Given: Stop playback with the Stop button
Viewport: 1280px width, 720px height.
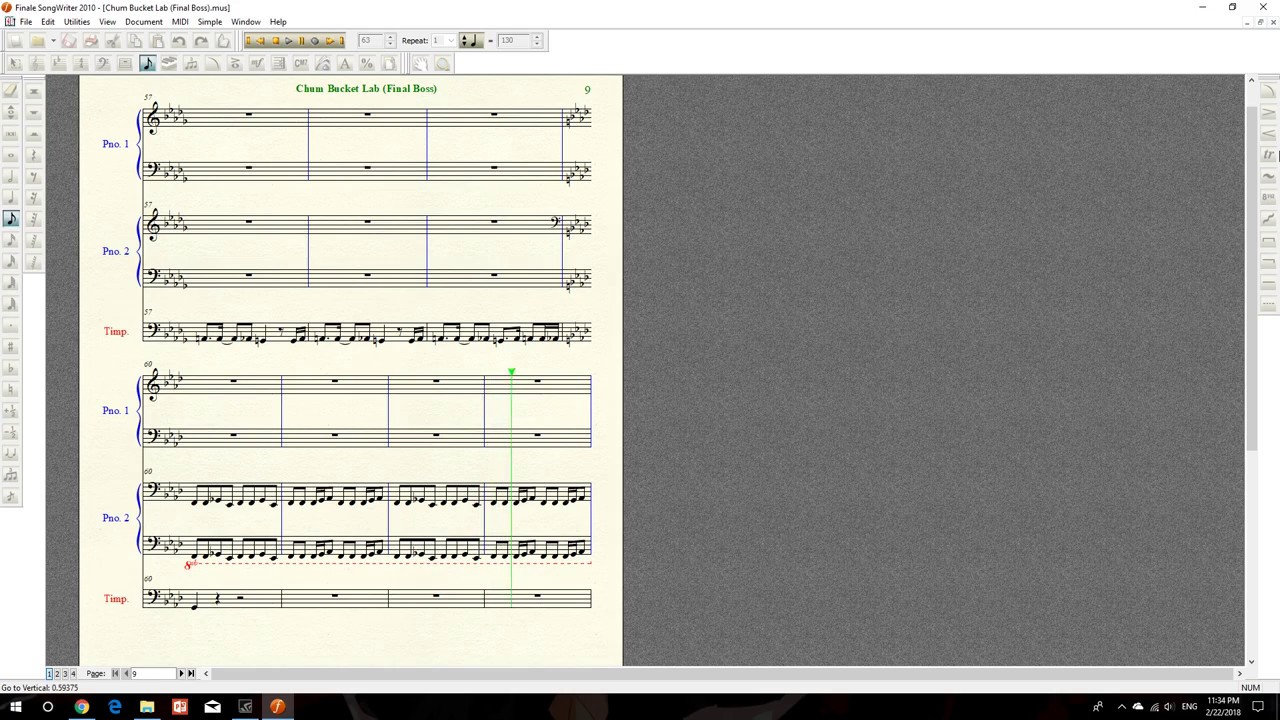Looking at the screenshot, I should pos(275,41).
